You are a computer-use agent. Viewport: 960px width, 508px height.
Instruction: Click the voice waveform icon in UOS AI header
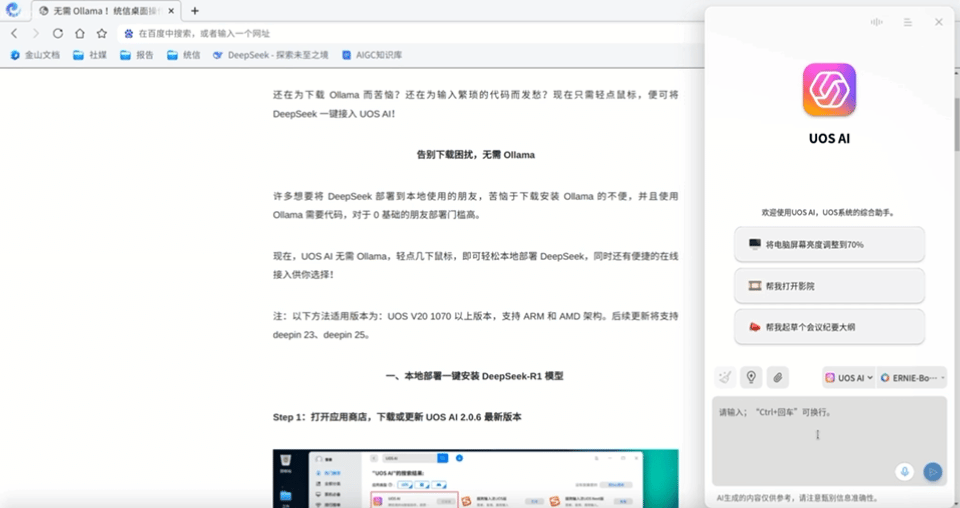[877, 22]
